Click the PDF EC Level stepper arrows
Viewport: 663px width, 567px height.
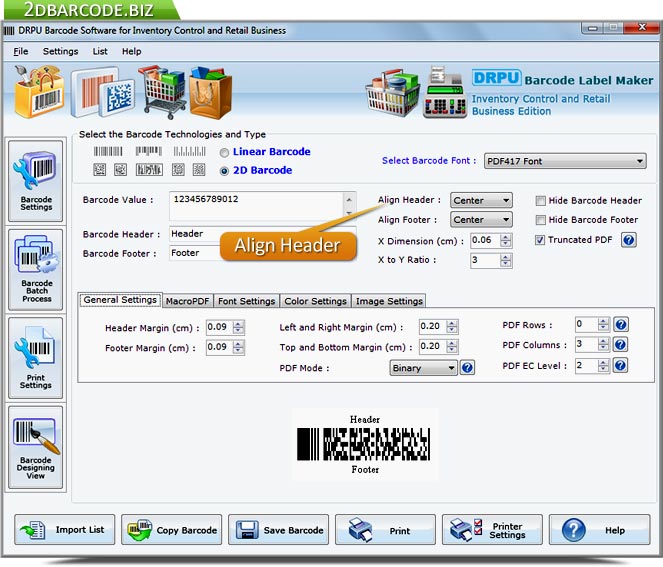tap(604, 365)
